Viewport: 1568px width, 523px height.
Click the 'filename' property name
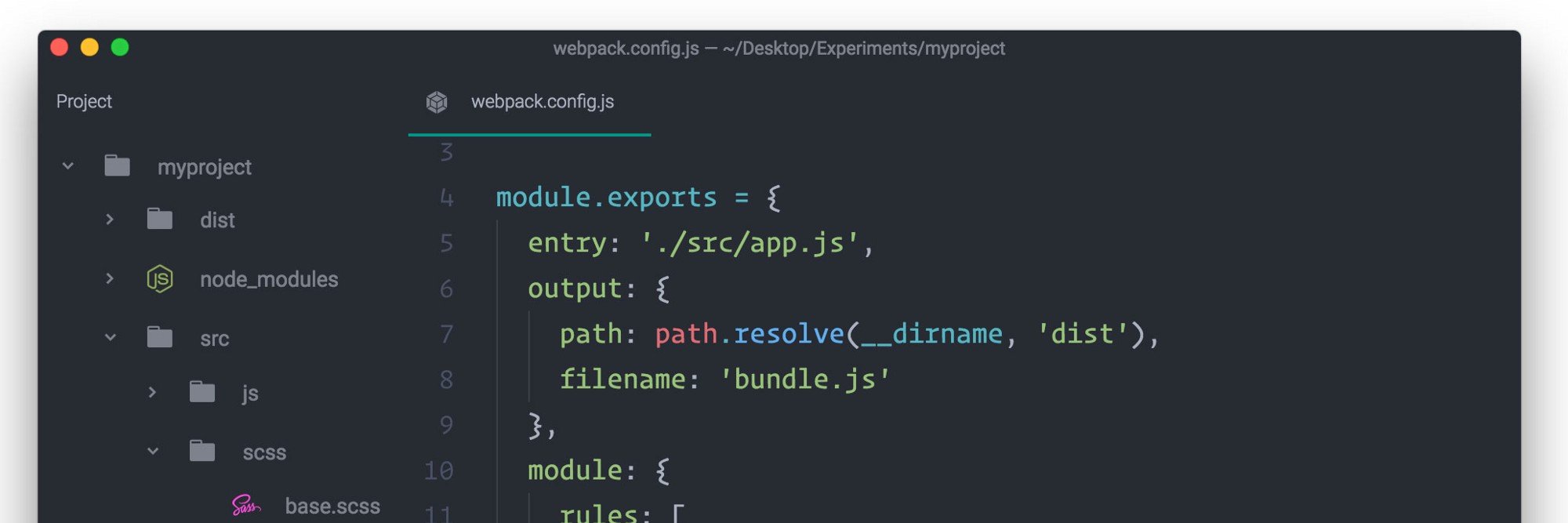coord(622,380)
